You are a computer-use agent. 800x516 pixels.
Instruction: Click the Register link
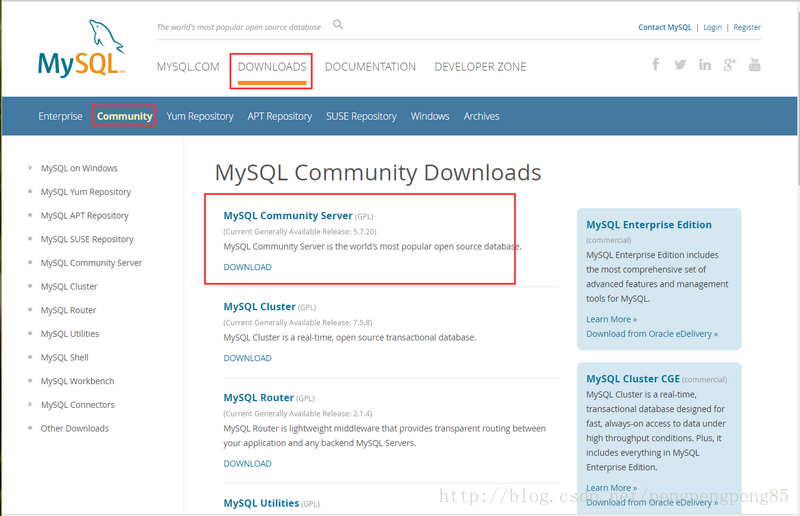[747, 27]
